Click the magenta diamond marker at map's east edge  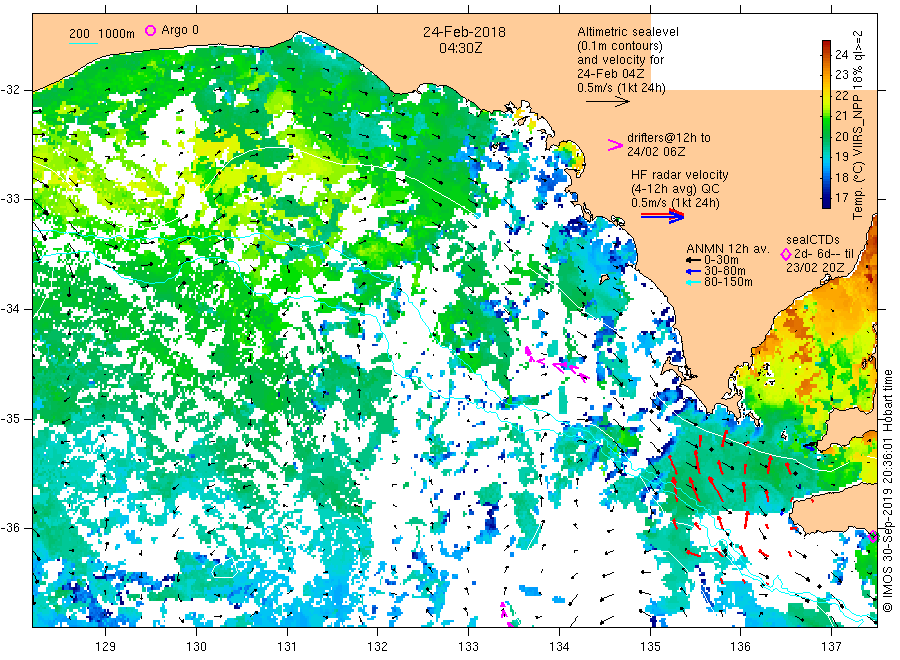click(x=873, y=537)
